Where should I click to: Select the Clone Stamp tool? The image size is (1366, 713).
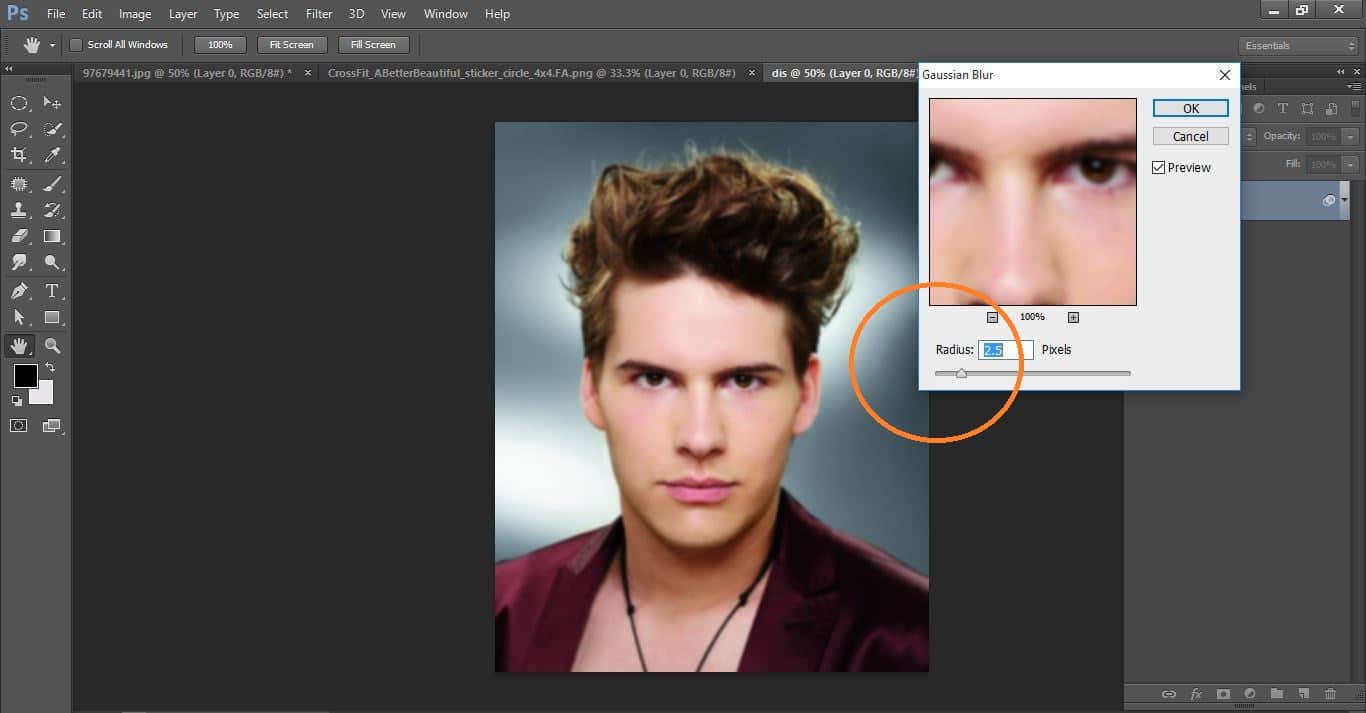(20, 210)
